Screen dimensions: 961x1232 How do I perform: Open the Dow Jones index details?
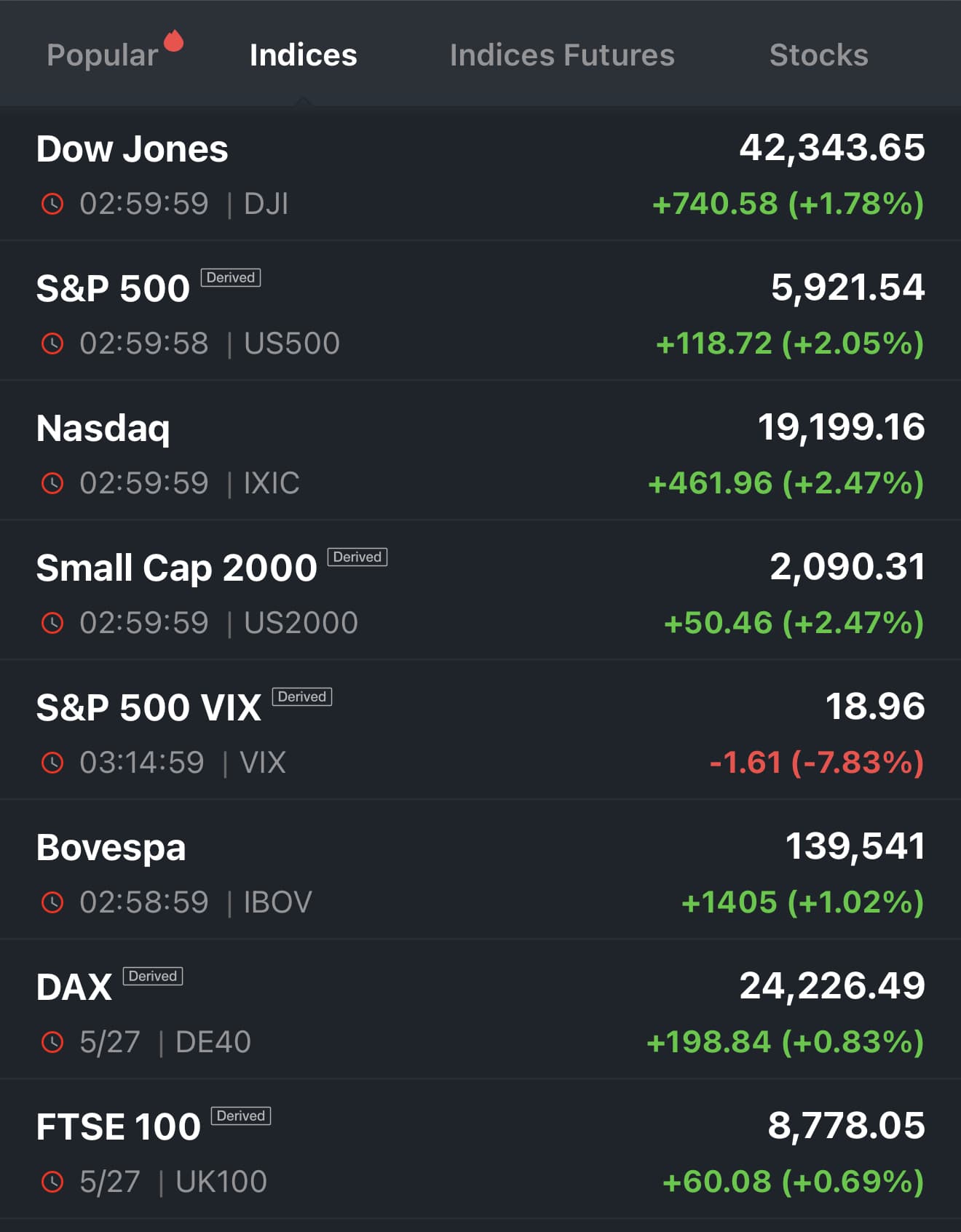point(133,149)
